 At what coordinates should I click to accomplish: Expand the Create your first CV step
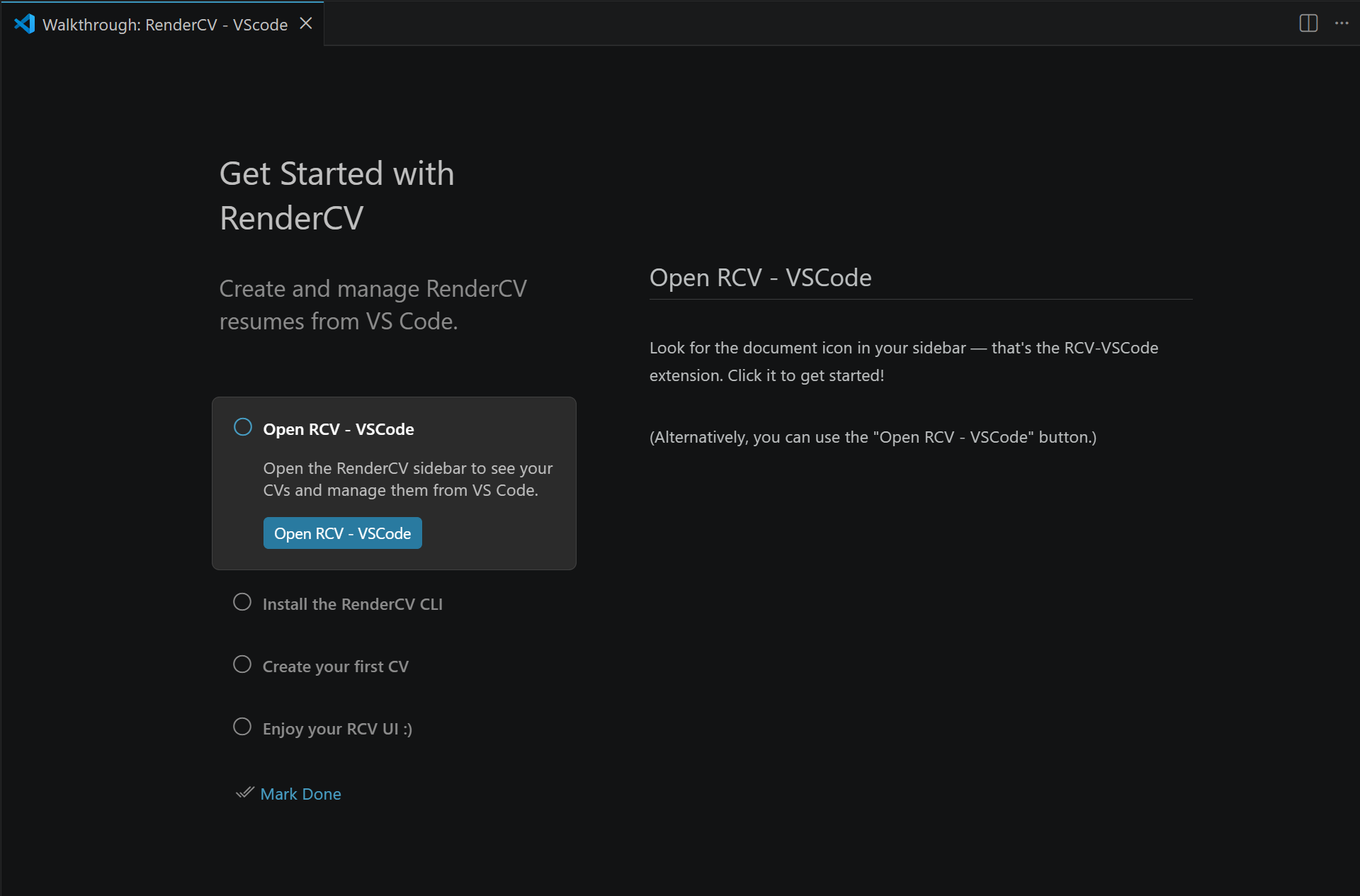[x=336, y=667]
